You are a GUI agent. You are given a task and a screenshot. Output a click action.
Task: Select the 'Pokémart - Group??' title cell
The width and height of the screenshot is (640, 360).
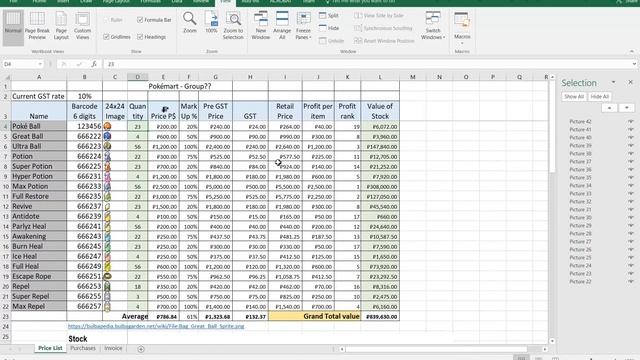click(180, 86)
